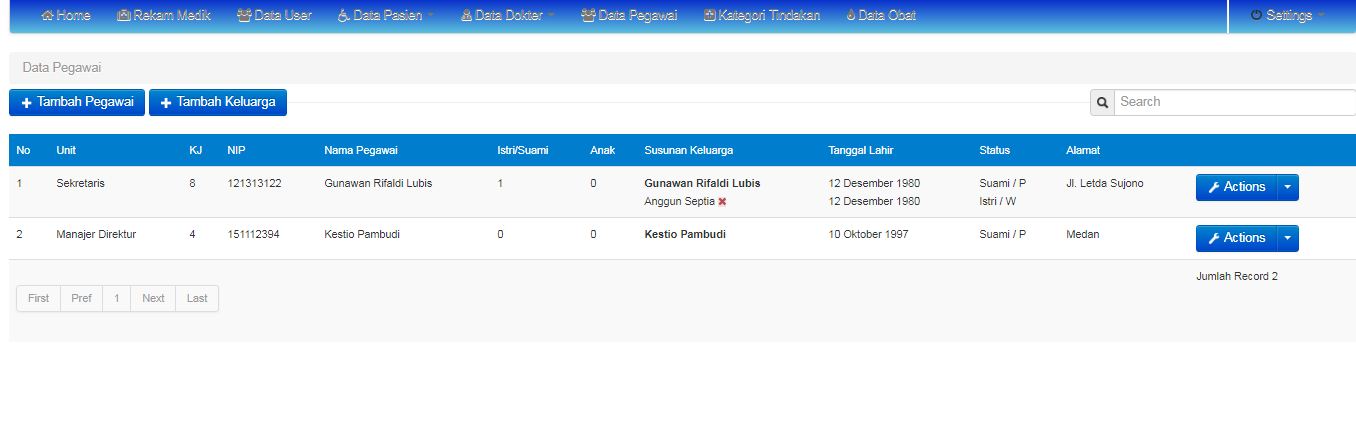
Task: Remove family member Anggun Septia with red X
Action: (x=722, y=202)
